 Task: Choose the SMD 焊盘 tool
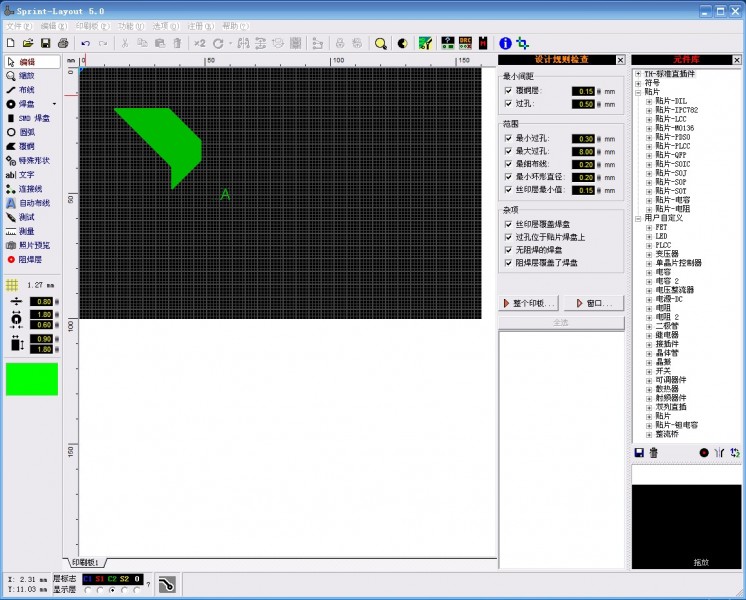pyautogui.click(x=28, y=118)
